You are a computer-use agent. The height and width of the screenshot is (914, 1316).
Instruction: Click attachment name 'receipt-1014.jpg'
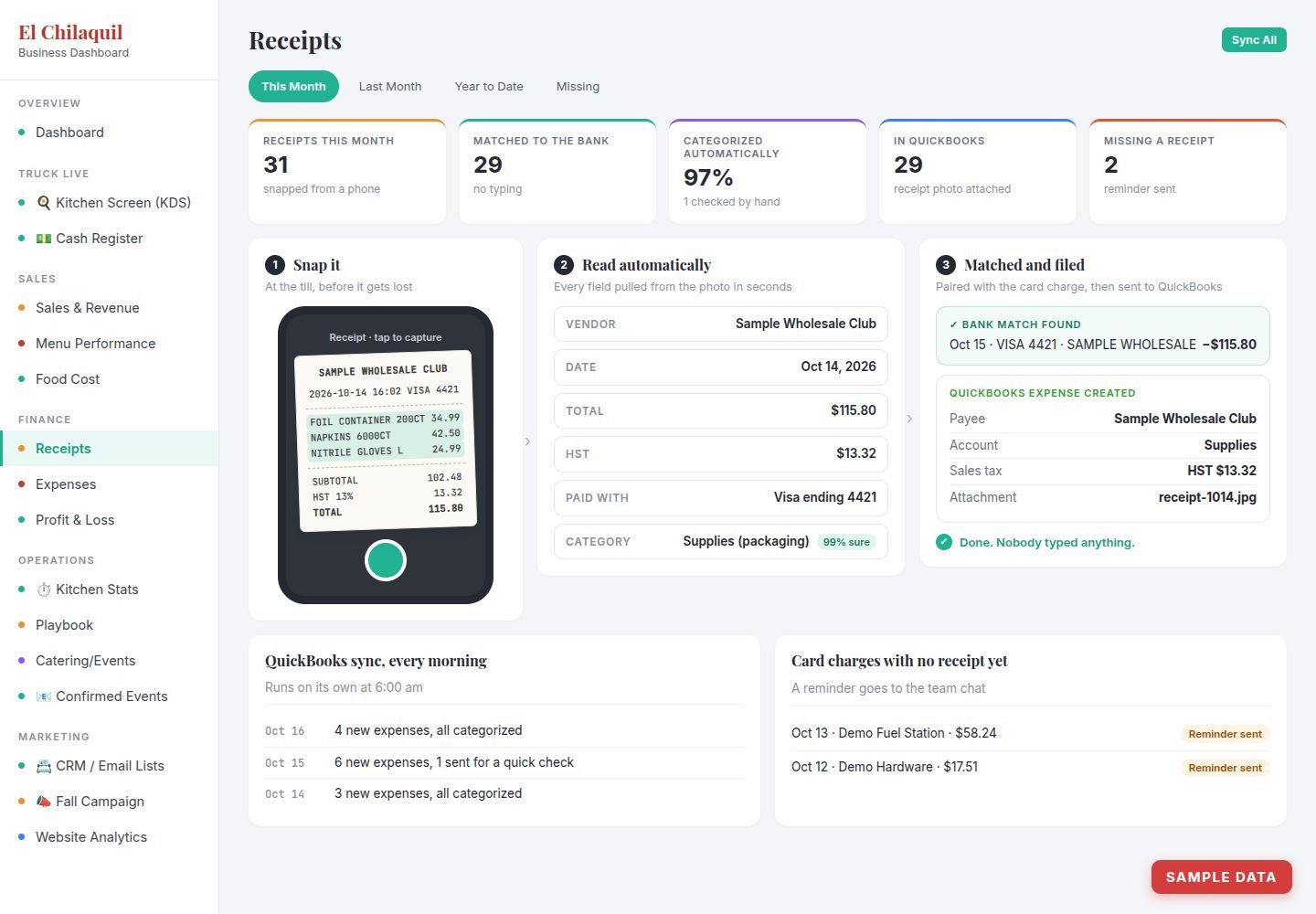point(1207,497)
